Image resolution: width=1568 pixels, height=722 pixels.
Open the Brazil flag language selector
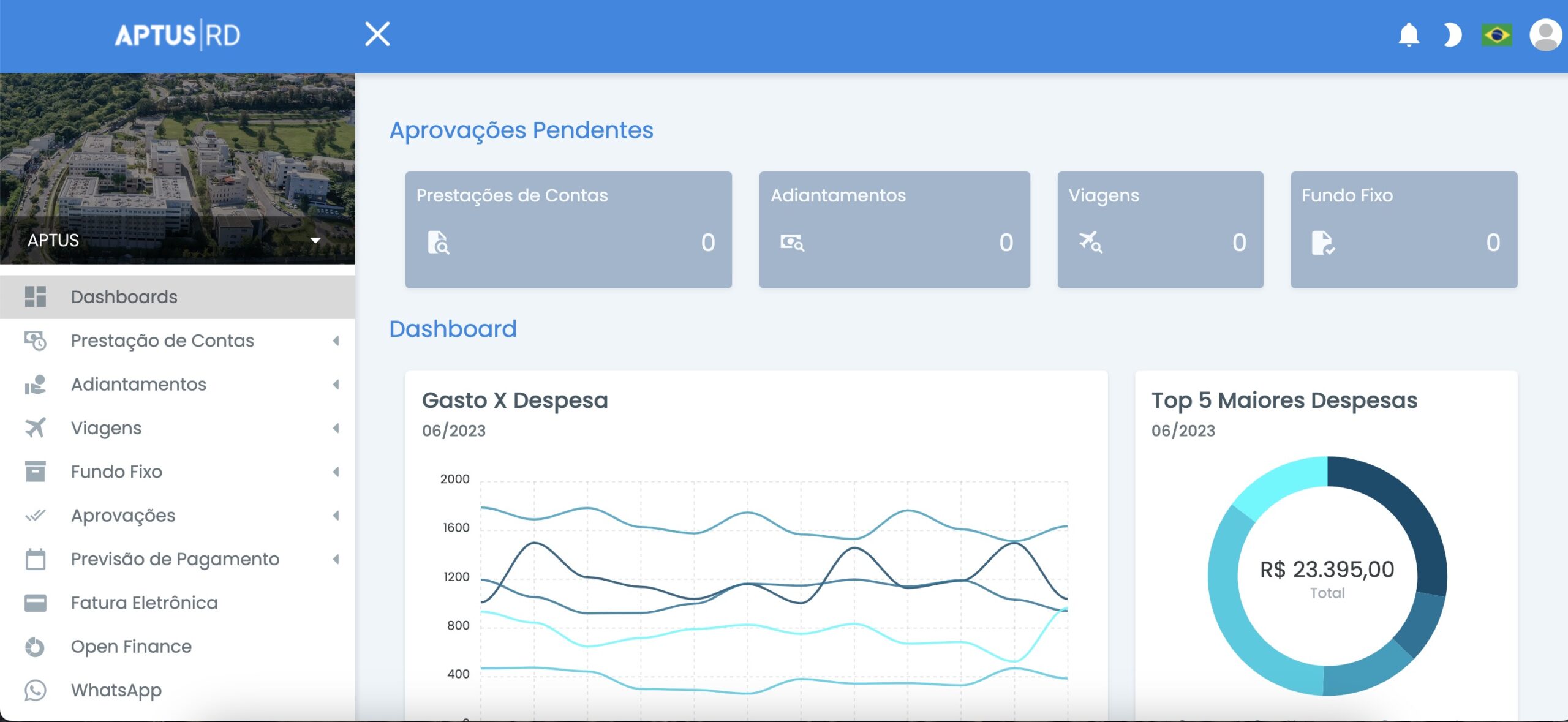click(x=1496, y=35)
